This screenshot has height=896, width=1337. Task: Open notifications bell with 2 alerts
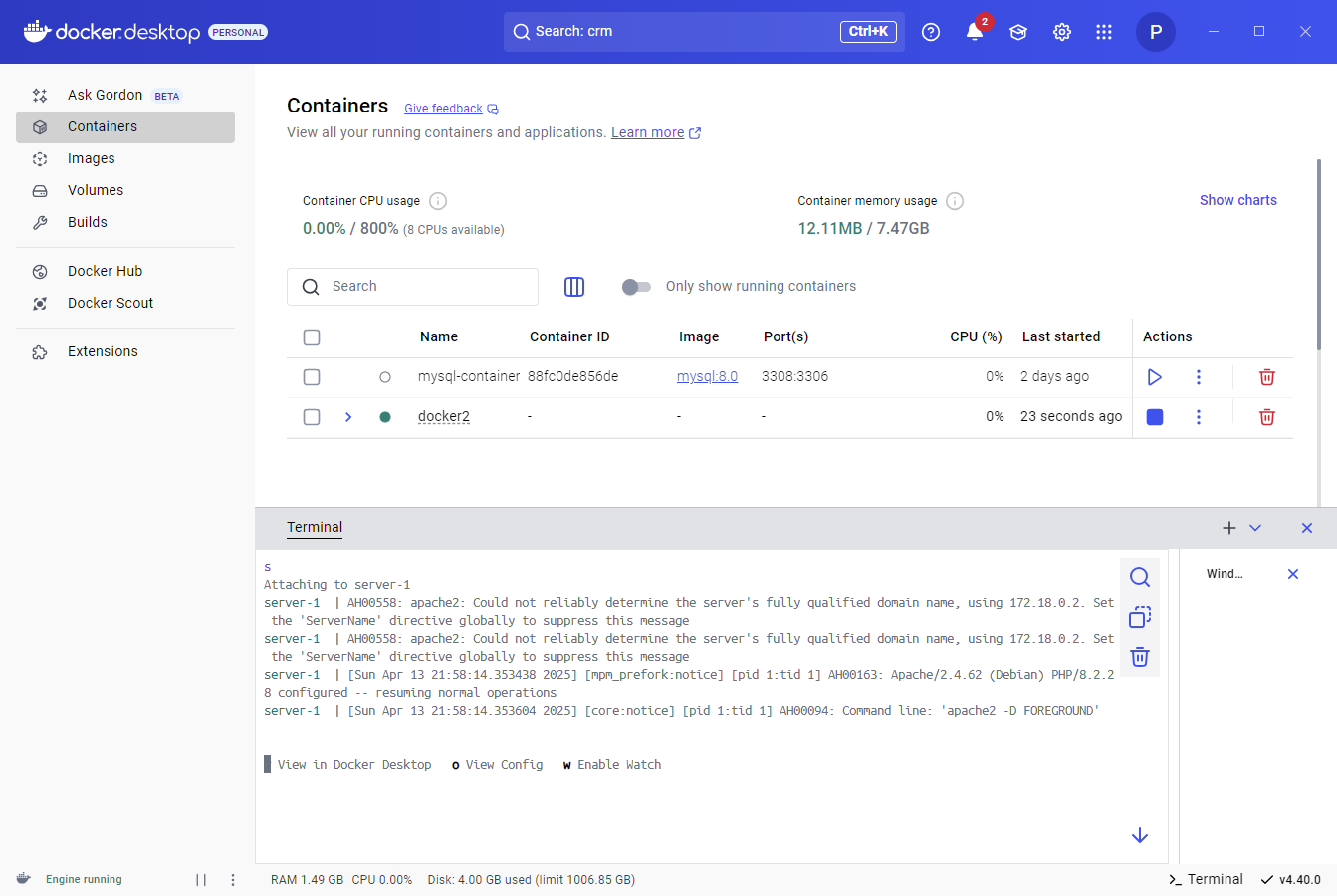tap(976, 31)
